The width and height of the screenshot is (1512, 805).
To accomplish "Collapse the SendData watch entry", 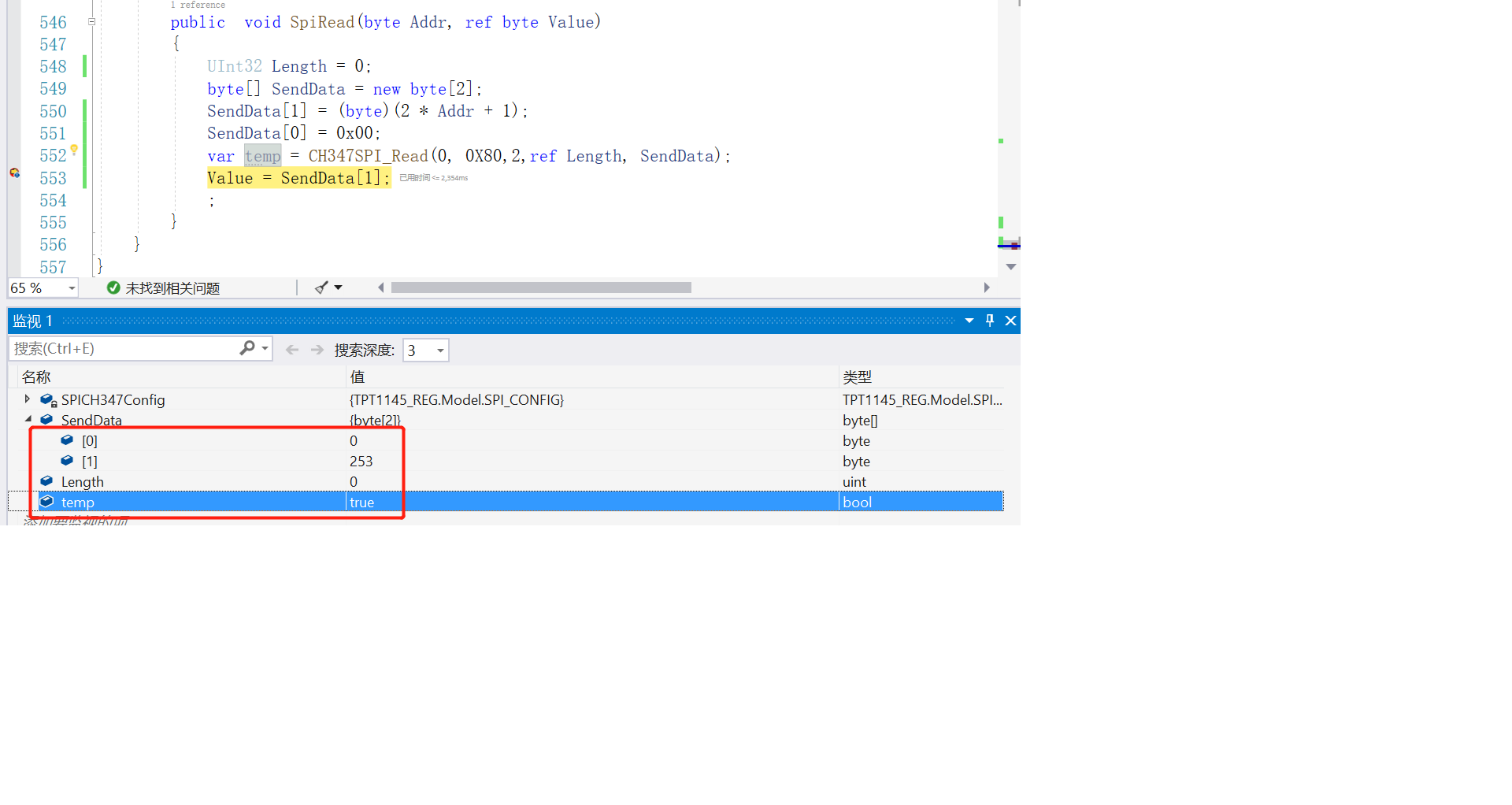I will click(x=28, y=420).
